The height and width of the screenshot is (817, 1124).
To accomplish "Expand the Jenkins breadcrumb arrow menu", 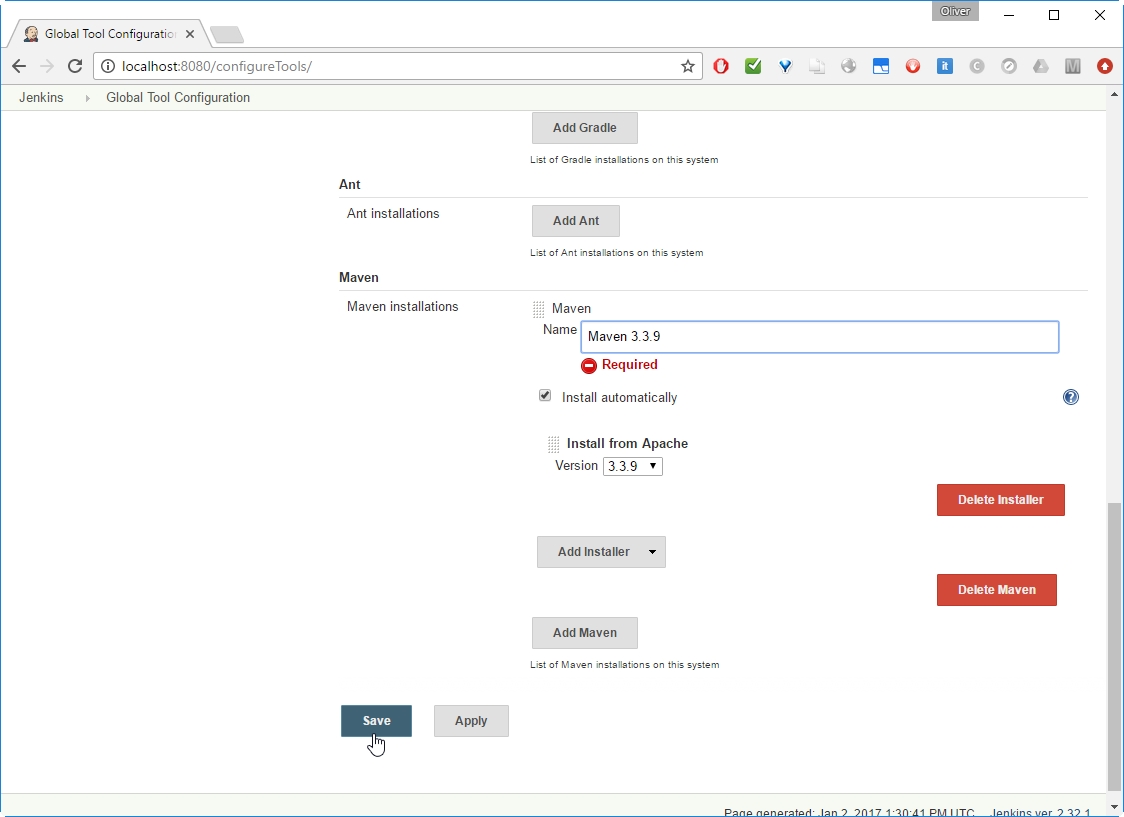I will tap(86, 98).
